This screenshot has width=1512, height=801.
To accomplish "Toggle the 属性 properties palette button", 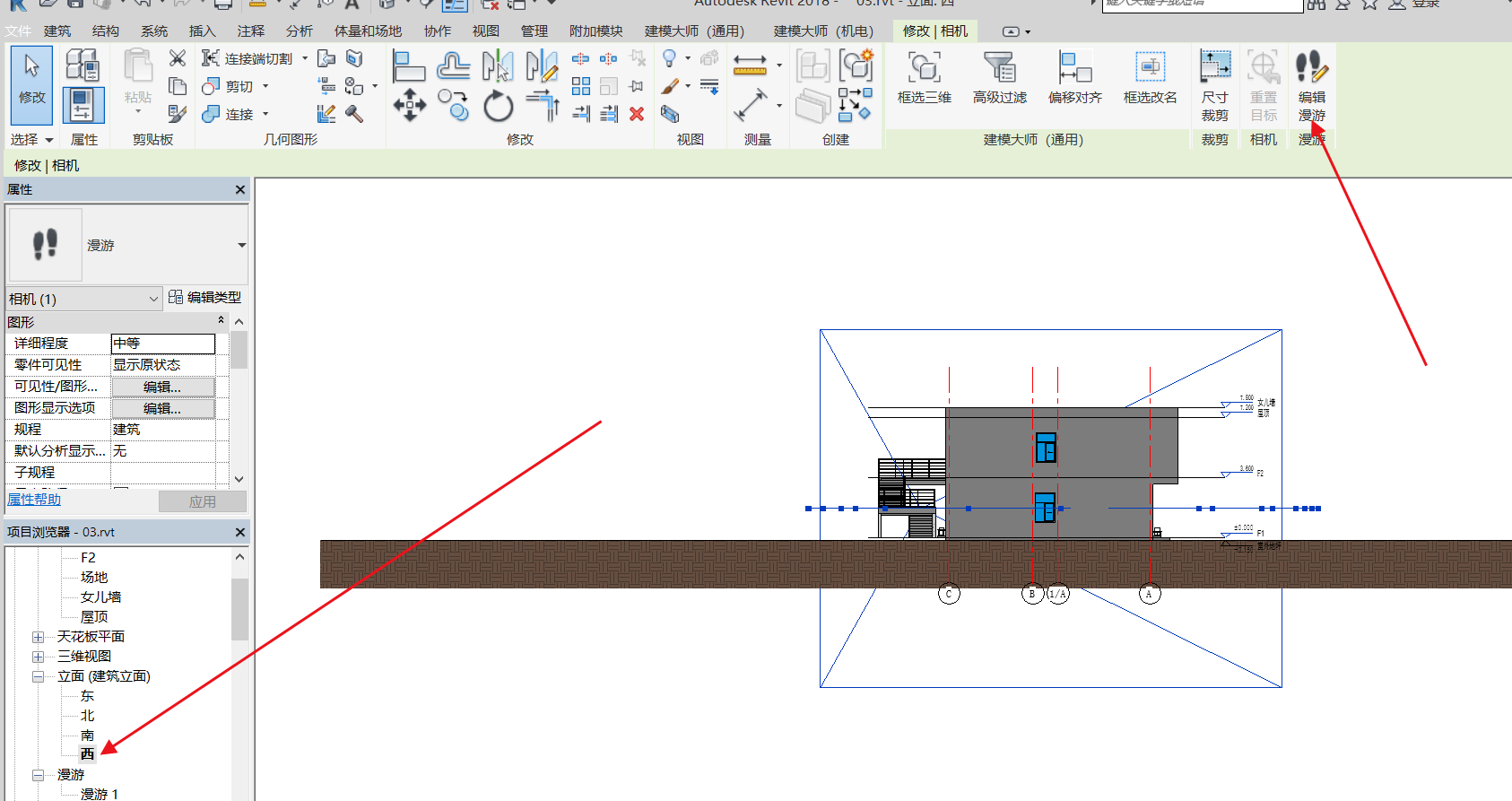I will click(x=83, y=105).
